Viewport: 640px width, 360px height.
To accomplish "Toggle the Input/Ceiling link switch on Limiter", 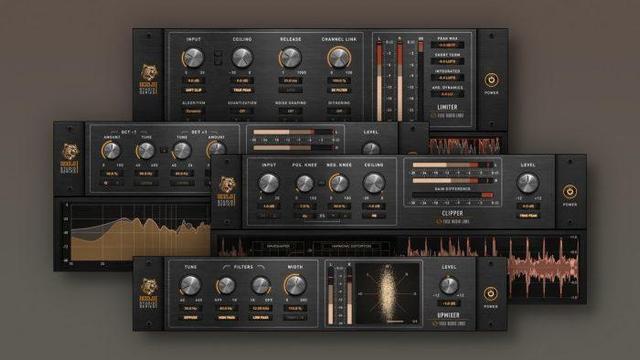I will 219,58.
